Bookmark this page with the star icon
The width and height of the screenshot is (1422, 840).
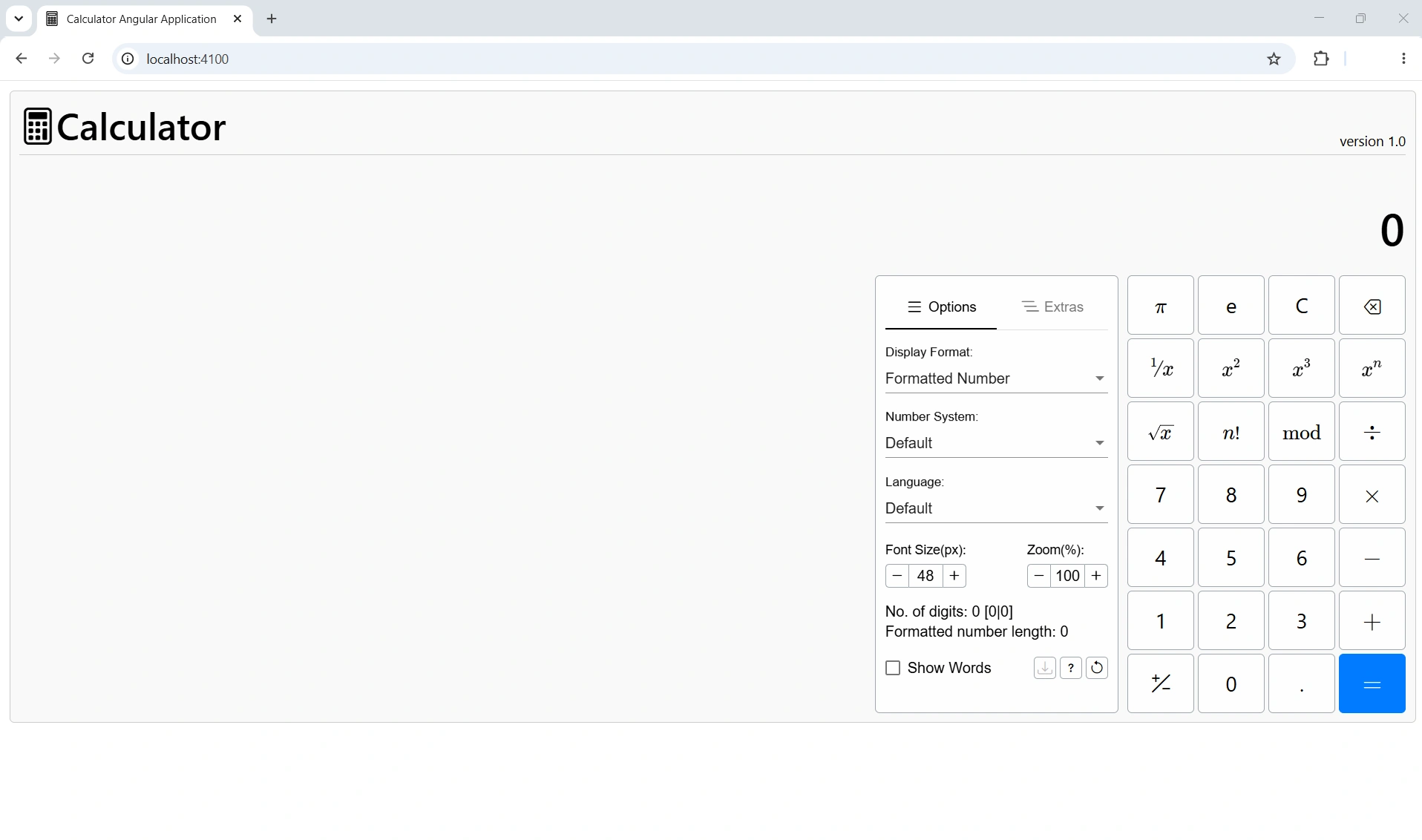[x=1274, y=59]
